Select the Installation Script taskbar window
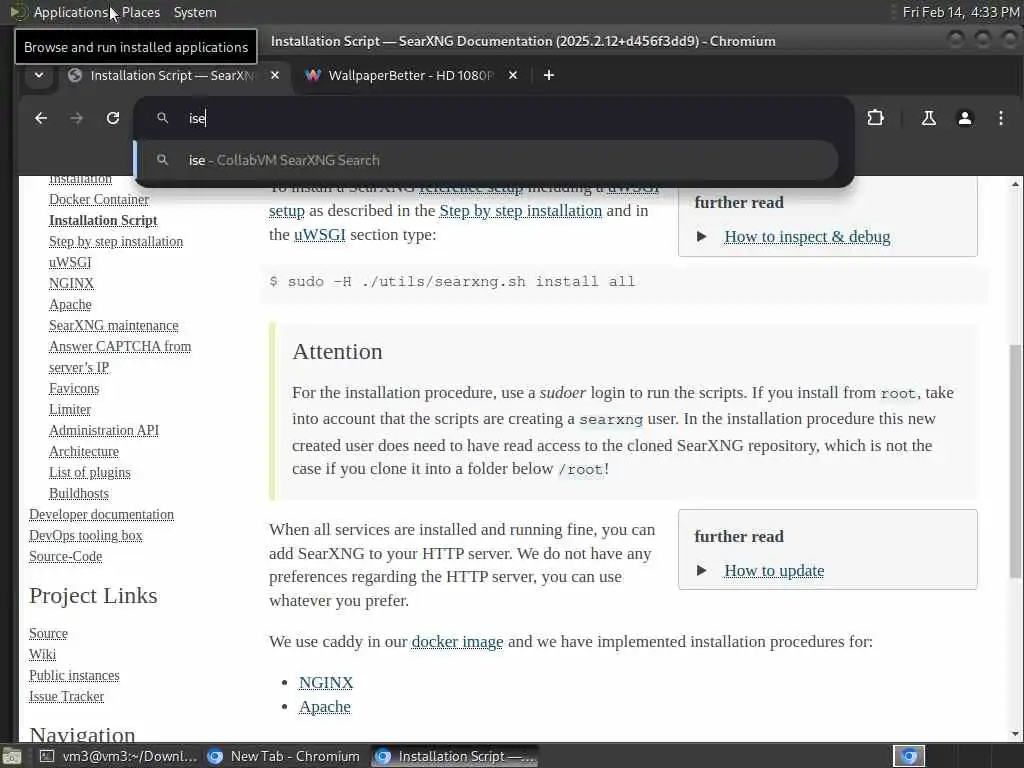 pyautogui.click(x=455, y=756)
